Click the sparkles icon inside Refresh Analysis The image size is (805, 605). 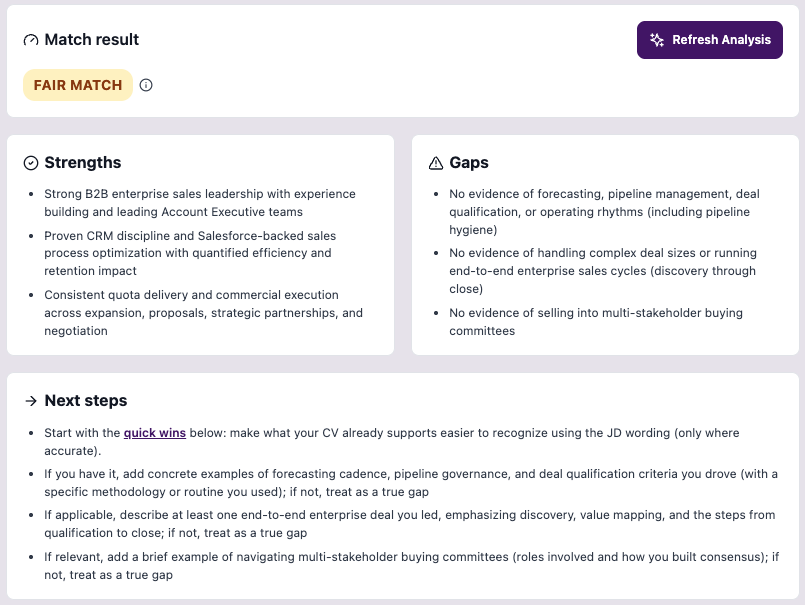click(x=657, y=40)
